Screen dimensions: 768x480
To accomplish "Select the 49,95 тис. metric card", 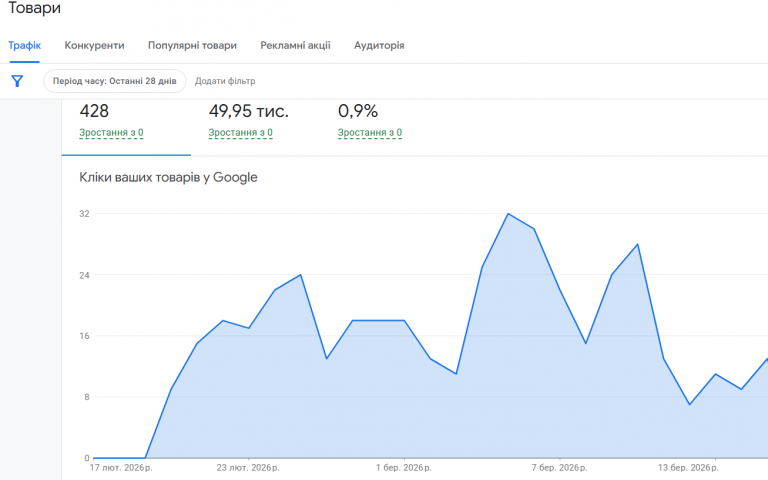I will coord(255,126).
